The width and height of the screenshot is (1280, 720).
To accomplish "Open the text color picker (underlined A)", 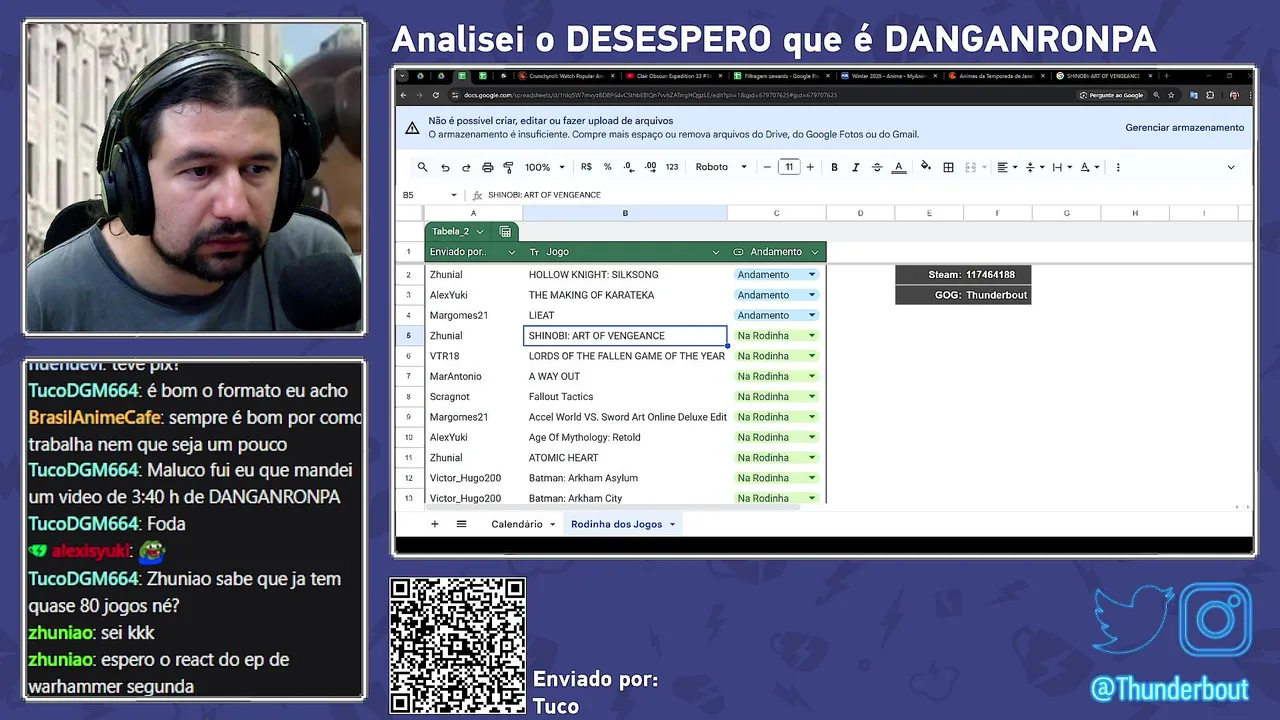I will [x=898, y=167].
